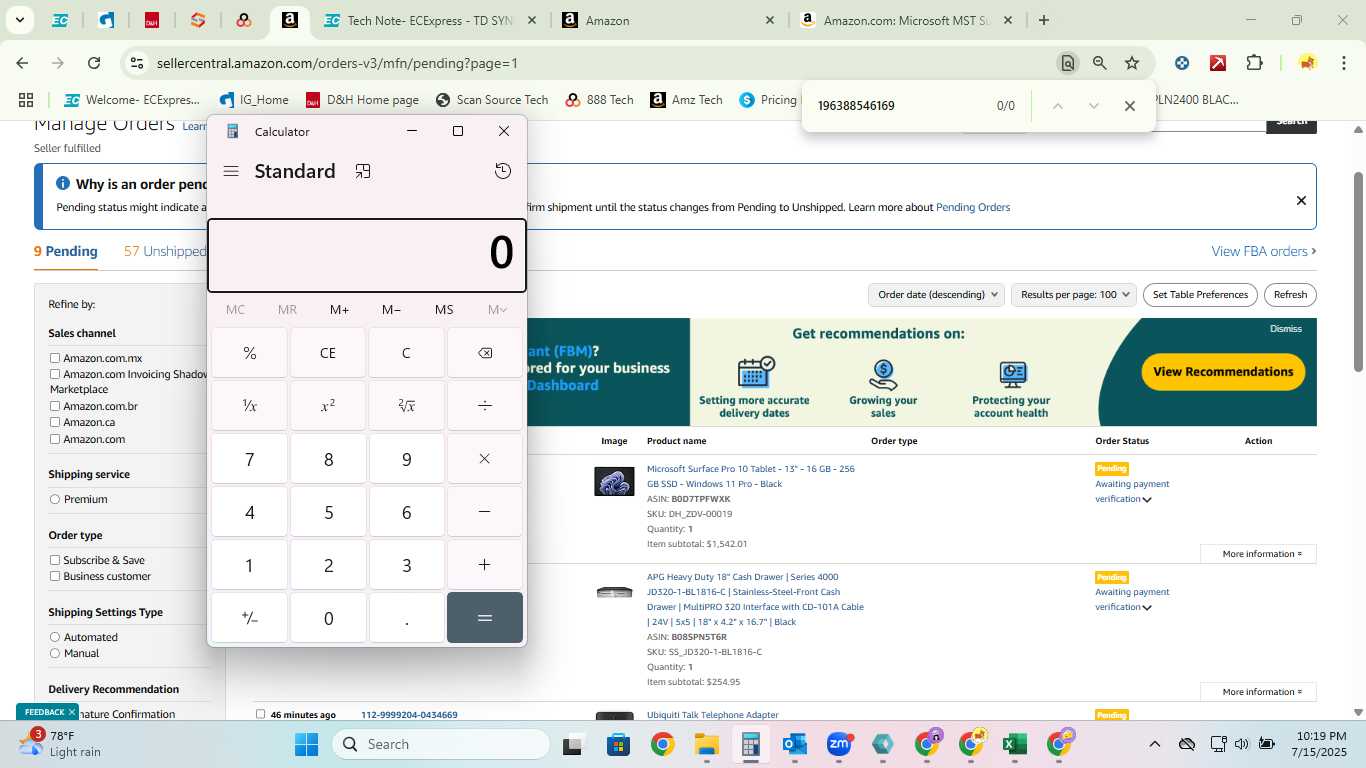Screen dimensions: 1366x768
Task: Click the reciprocal 1/x key
Action: [249, 405]
